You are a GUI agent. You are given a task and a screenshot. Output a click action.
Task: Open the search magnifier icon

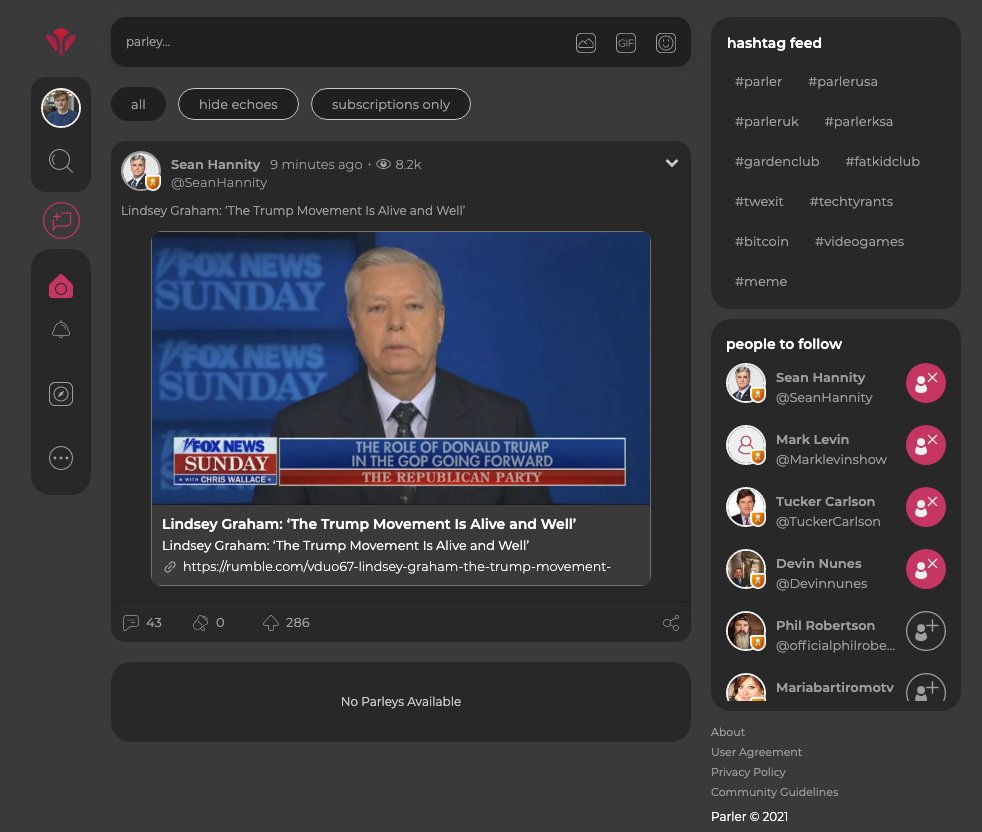(61, 161)
